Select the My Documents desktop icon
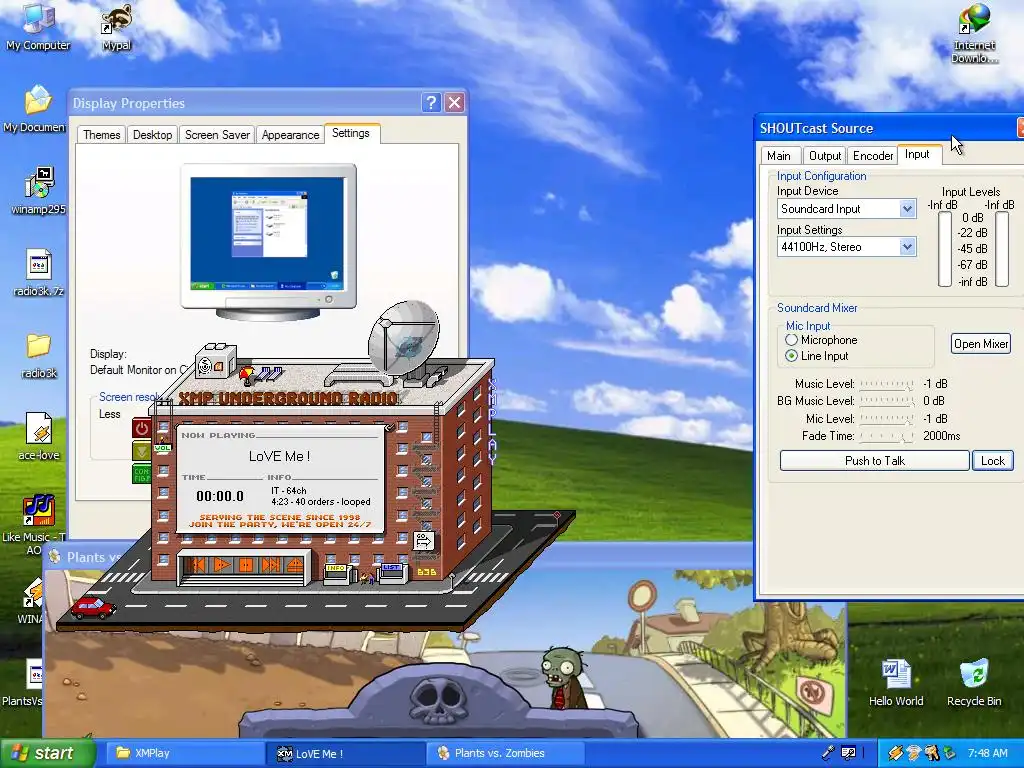The height and width of the screenshot is (768, 1024). (36, 109)
